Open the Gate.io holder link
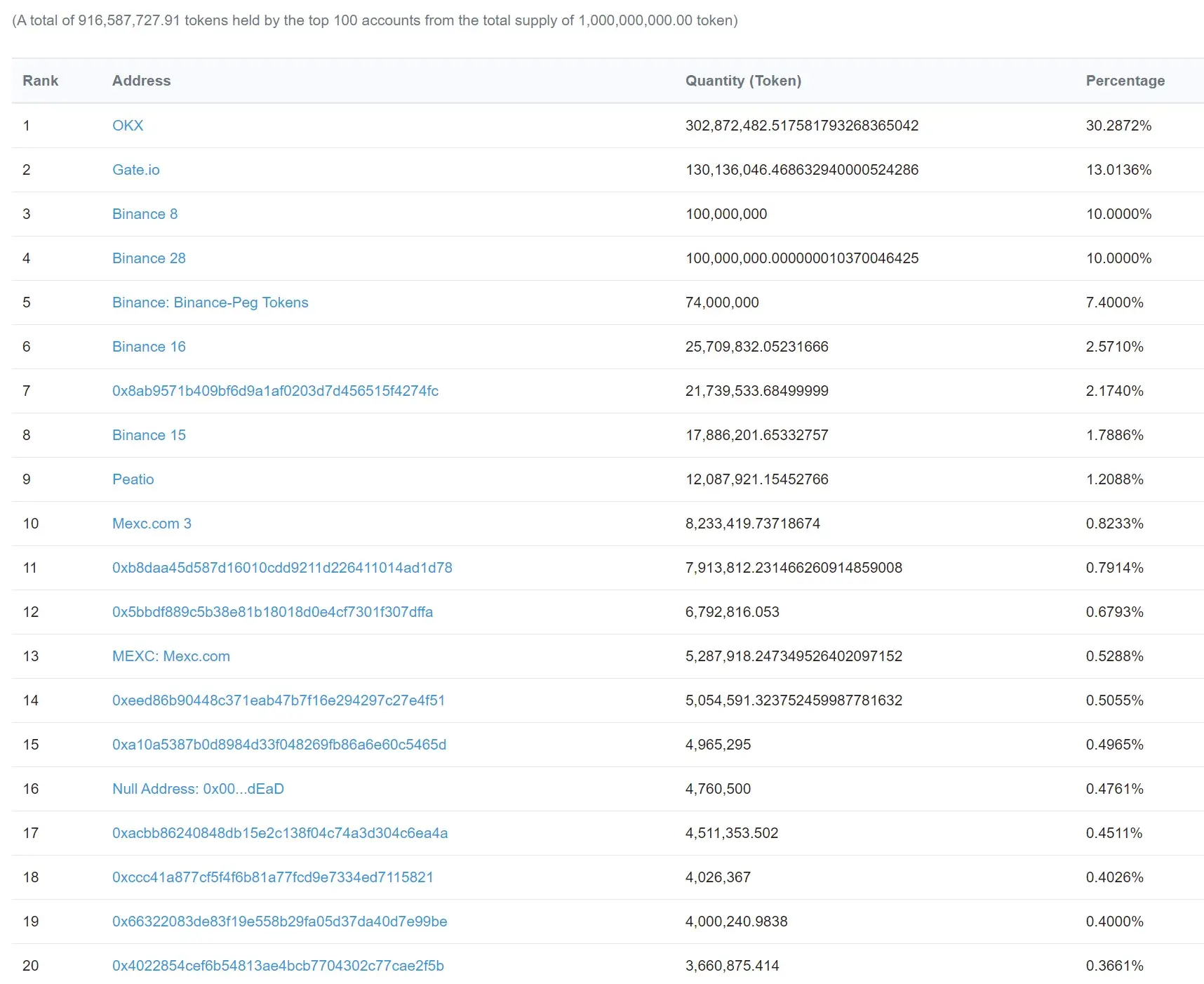Image resolution: width=1204 pixels, height=984 pixels. [x=136, y=170]
